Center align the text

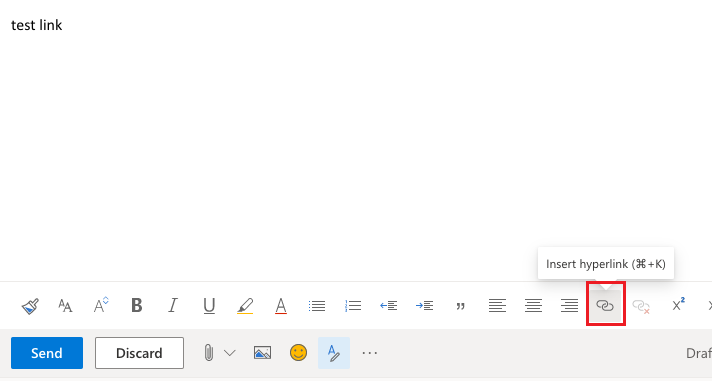click(x=533, y=306)
